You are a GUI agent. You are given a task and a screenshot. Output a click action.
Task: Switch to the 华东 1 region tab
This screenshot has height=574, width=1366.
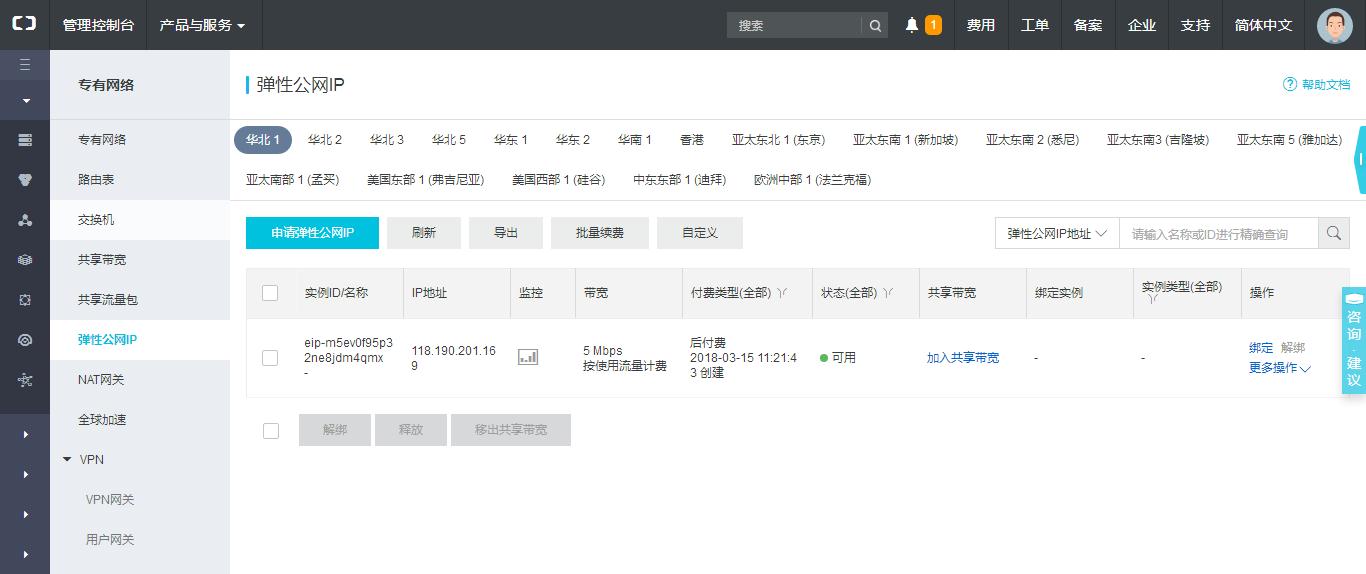click(x=510, y=140)
